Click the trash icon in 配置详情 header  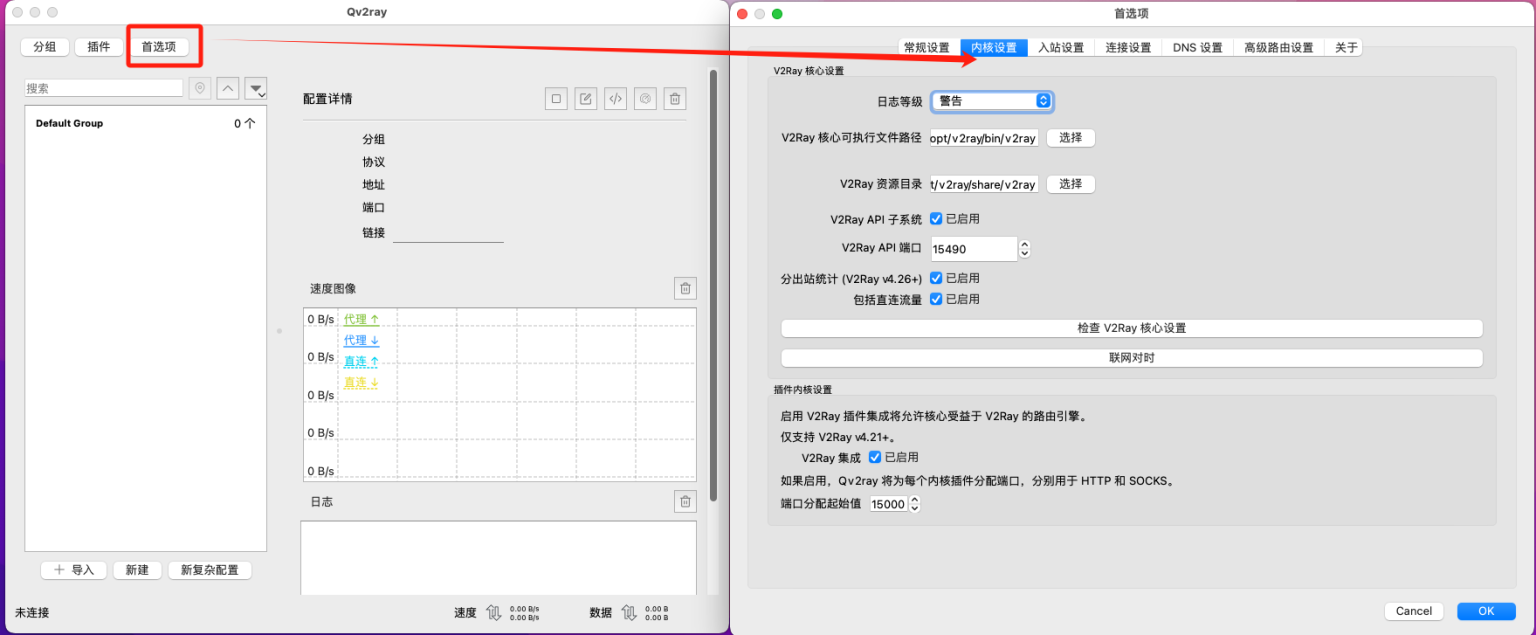coord(676,98)
